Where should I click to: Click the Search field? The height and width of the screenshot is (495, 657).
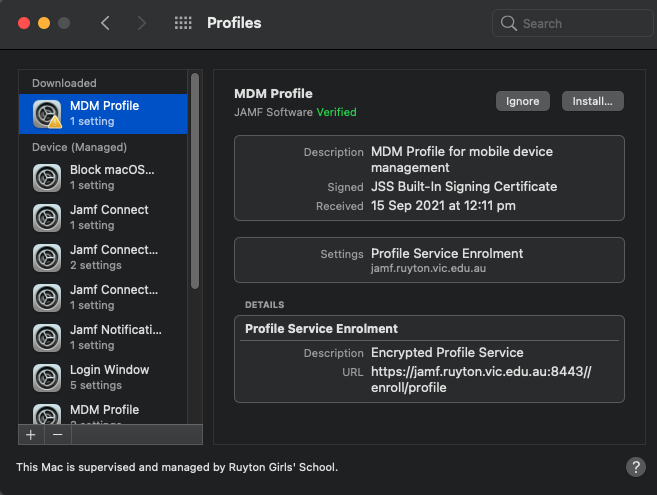coord(573,23)
